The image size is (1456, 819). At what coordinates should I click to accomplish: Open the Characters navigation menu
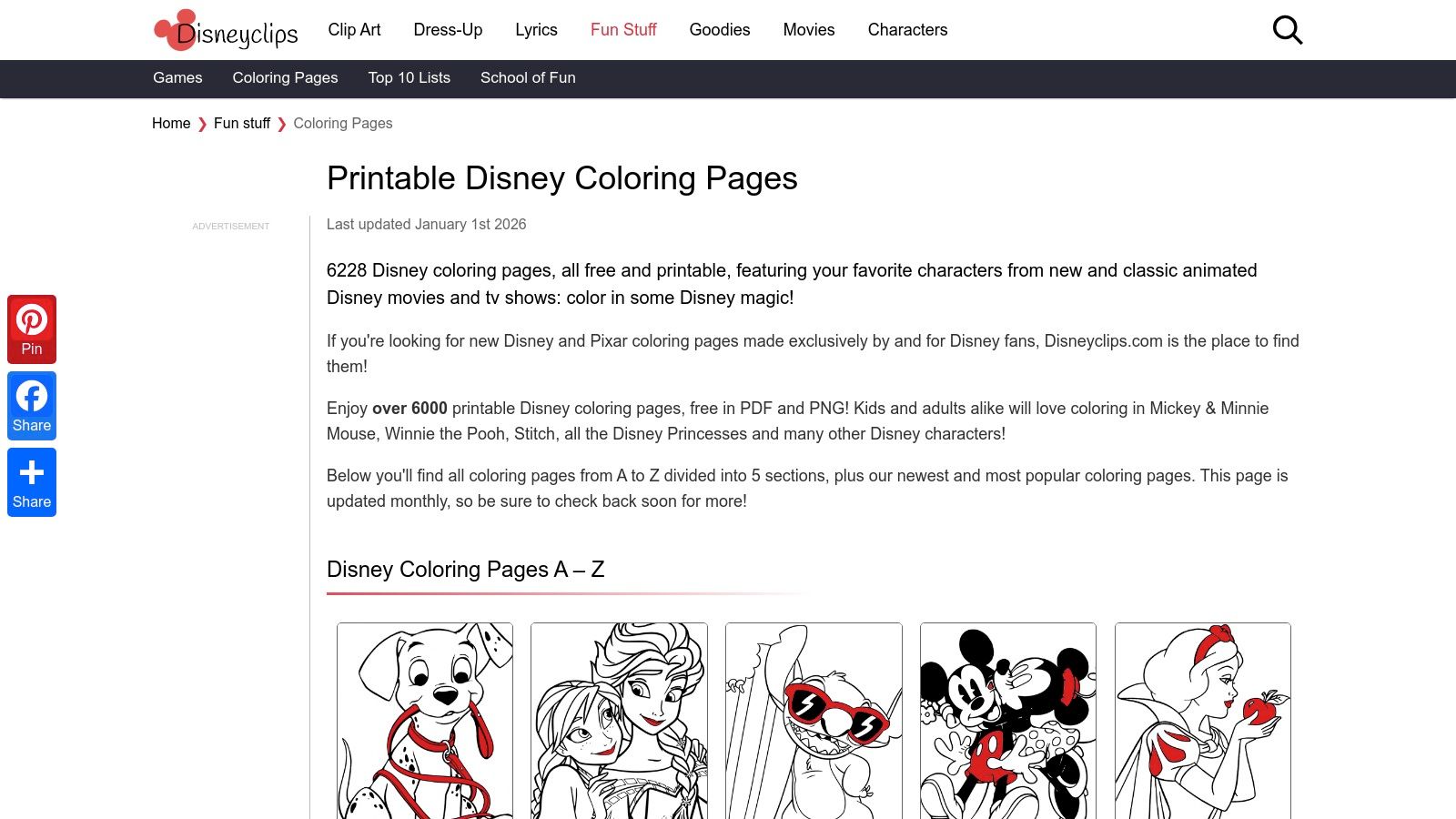coord(907,29)
